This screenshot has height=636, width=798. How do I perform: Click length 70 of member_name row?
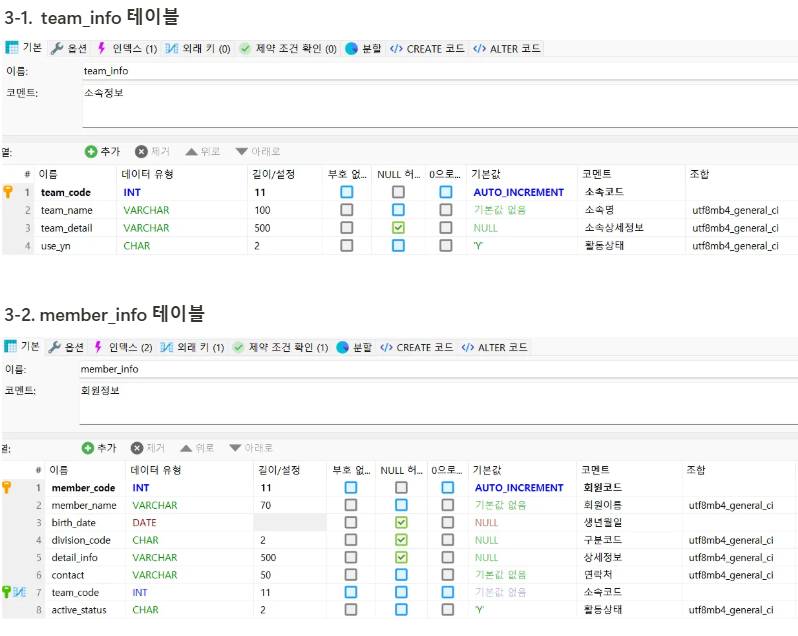coord(266,505)
